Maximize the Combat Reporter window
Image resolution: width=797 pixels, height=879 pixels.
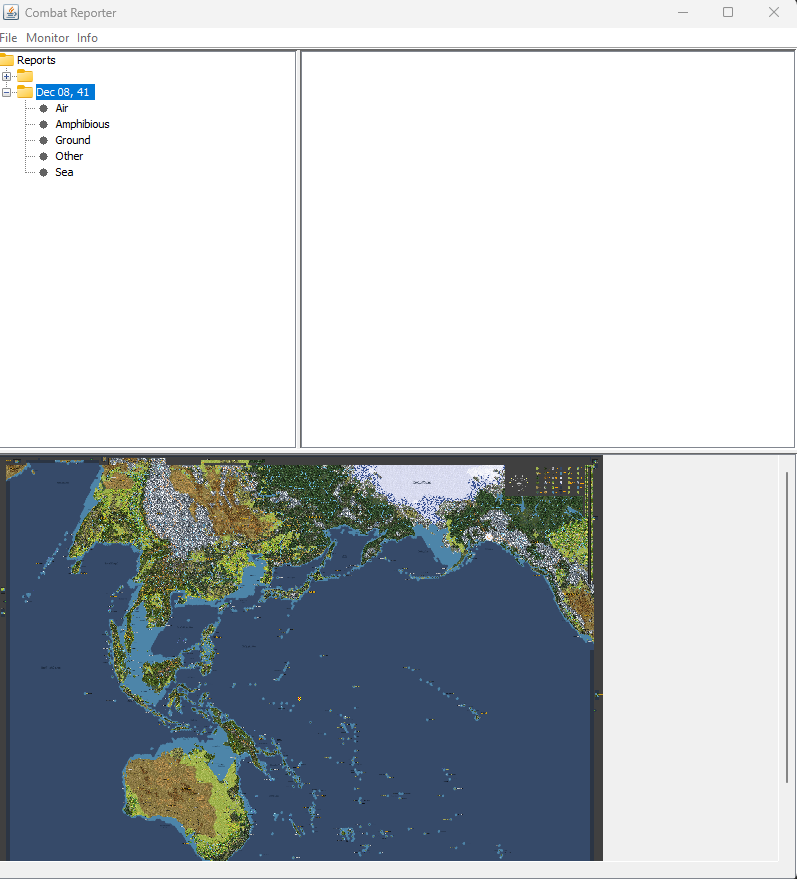coord(728,12)
